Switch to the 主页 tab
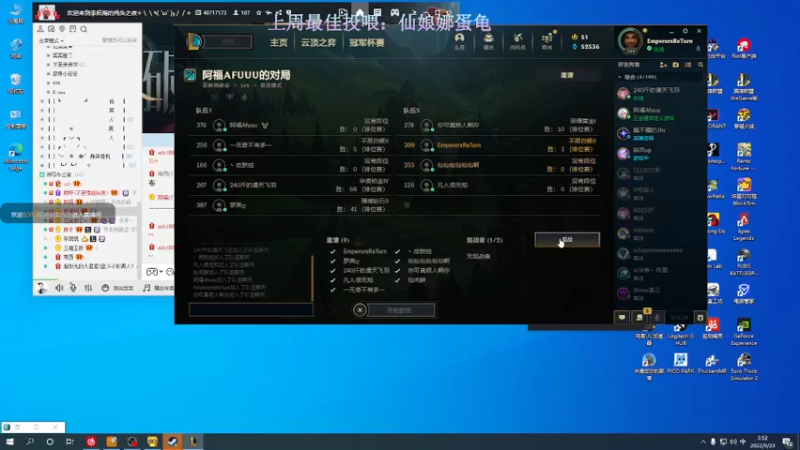The image size is (800, 450). pyautogui.click(x=279, y=42)
